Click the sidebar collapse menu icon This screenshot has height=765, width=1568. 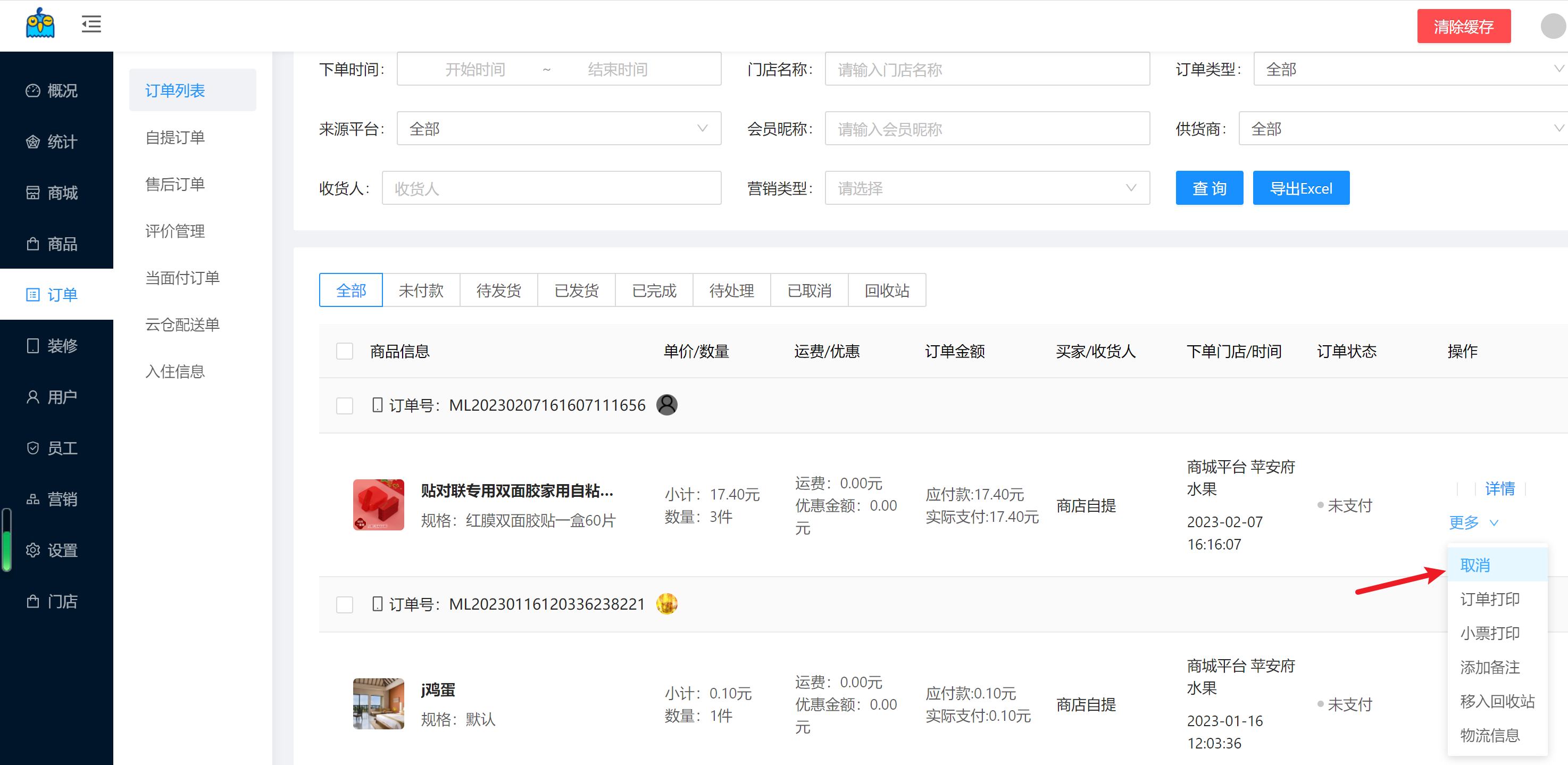tap(91, 24)
